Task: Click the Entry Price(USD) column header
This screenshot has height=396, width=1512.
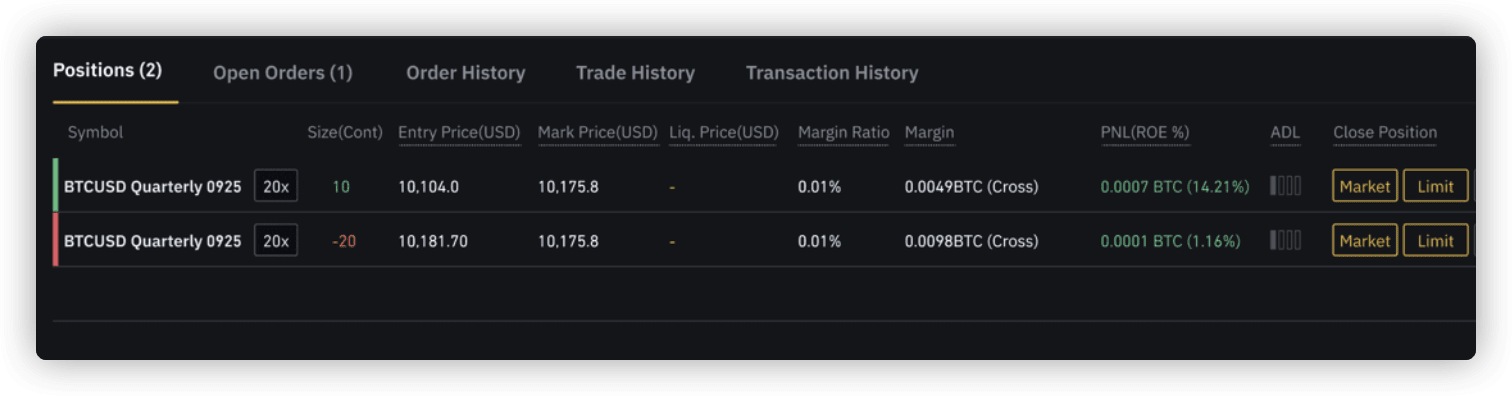Action: (x=459, y=133)
